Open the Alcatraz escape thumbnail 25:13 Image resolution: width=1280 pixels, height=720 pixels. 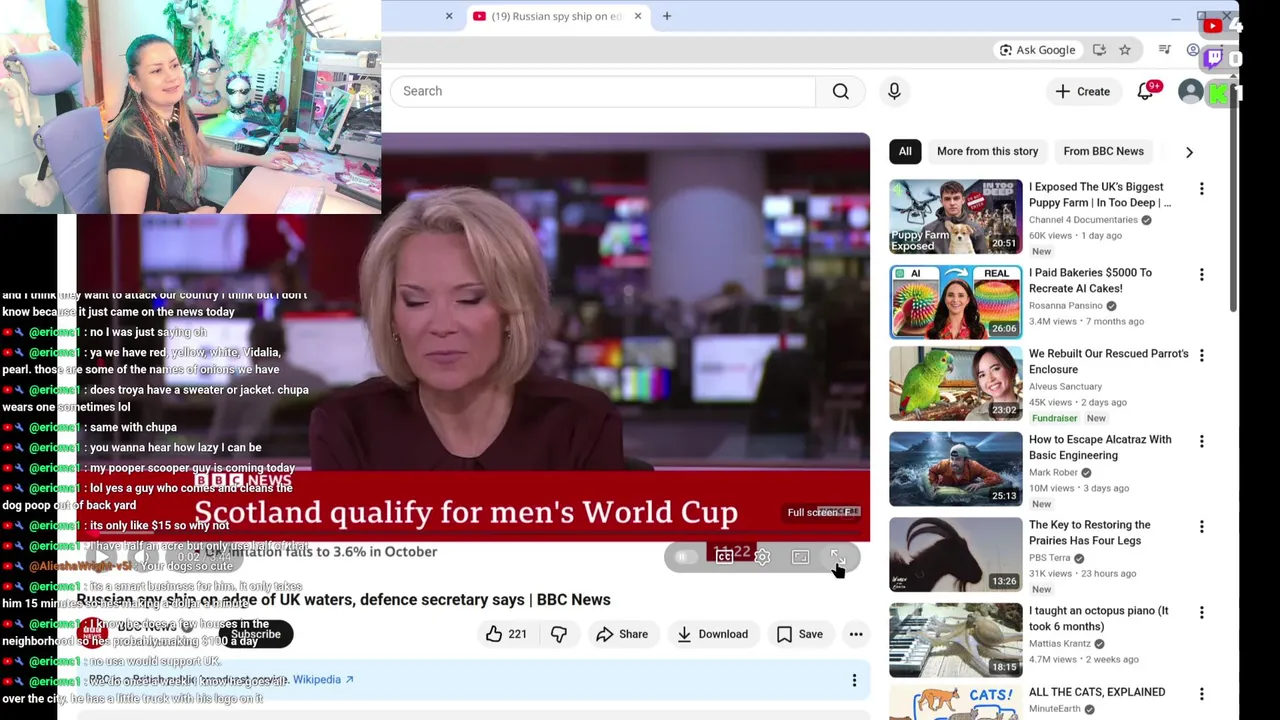coord(956,469)
